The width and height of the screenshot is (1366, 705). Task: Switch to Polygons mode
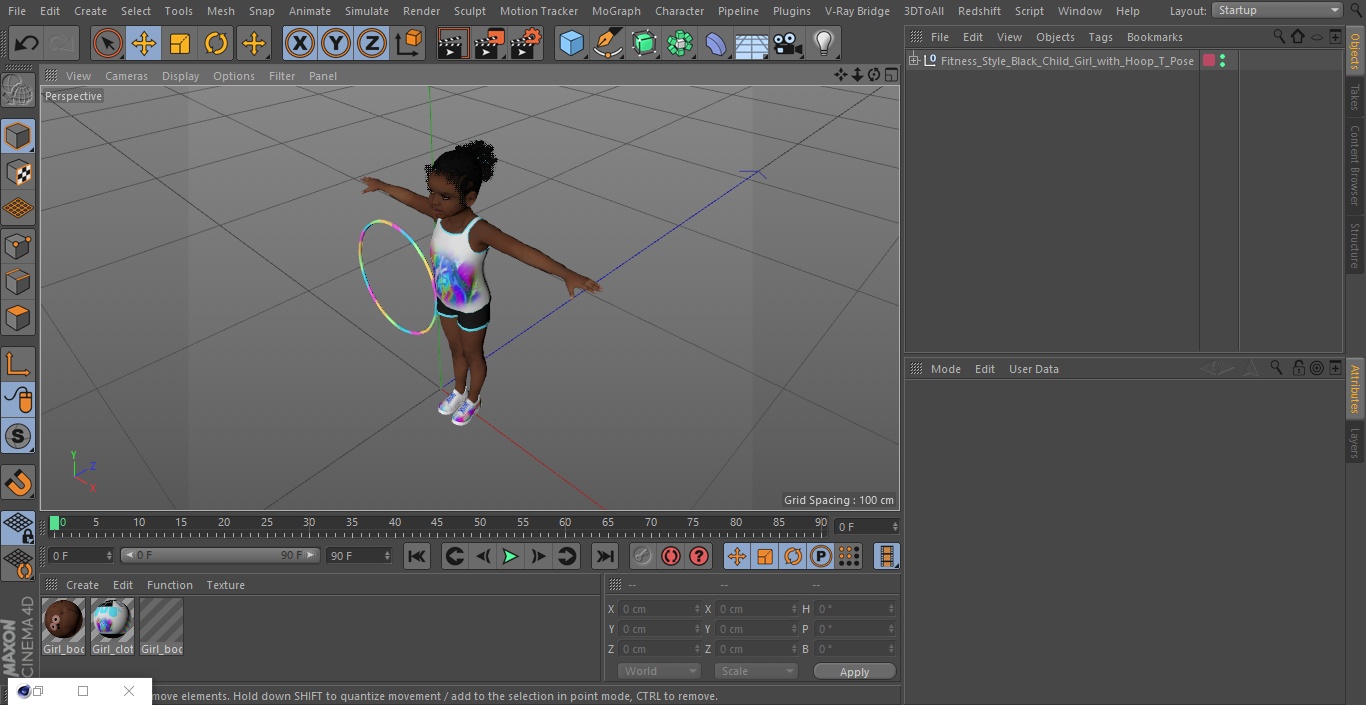click(18, 318)
